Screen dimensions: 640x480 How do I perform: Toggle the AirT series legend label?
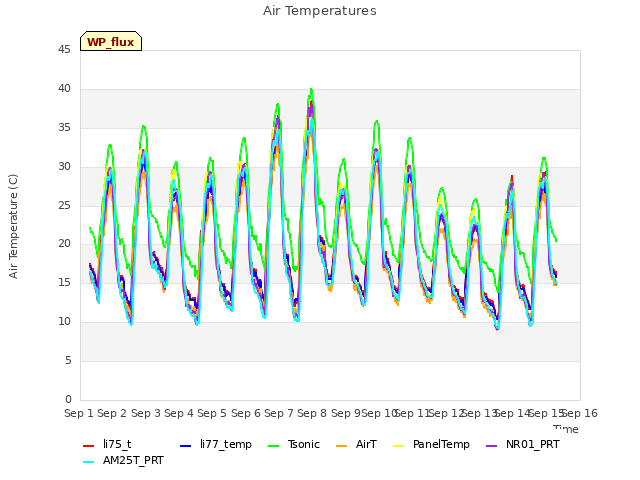point(366,444)
